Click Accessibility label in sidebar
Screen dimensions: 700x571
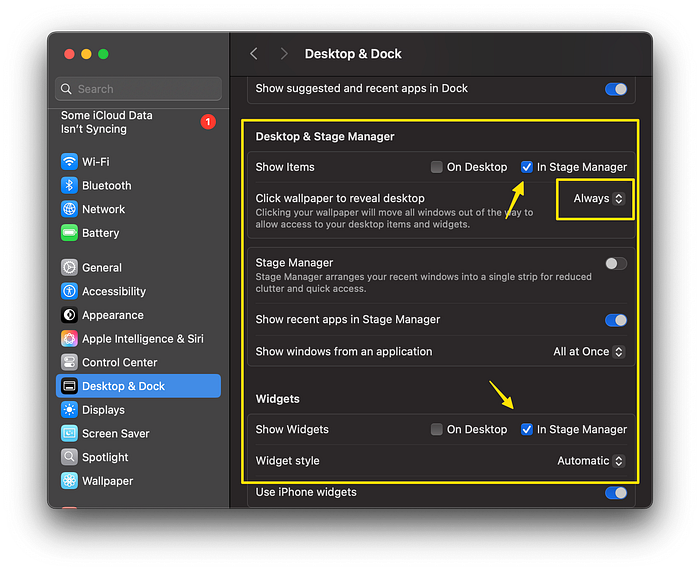tap(114, 291)
